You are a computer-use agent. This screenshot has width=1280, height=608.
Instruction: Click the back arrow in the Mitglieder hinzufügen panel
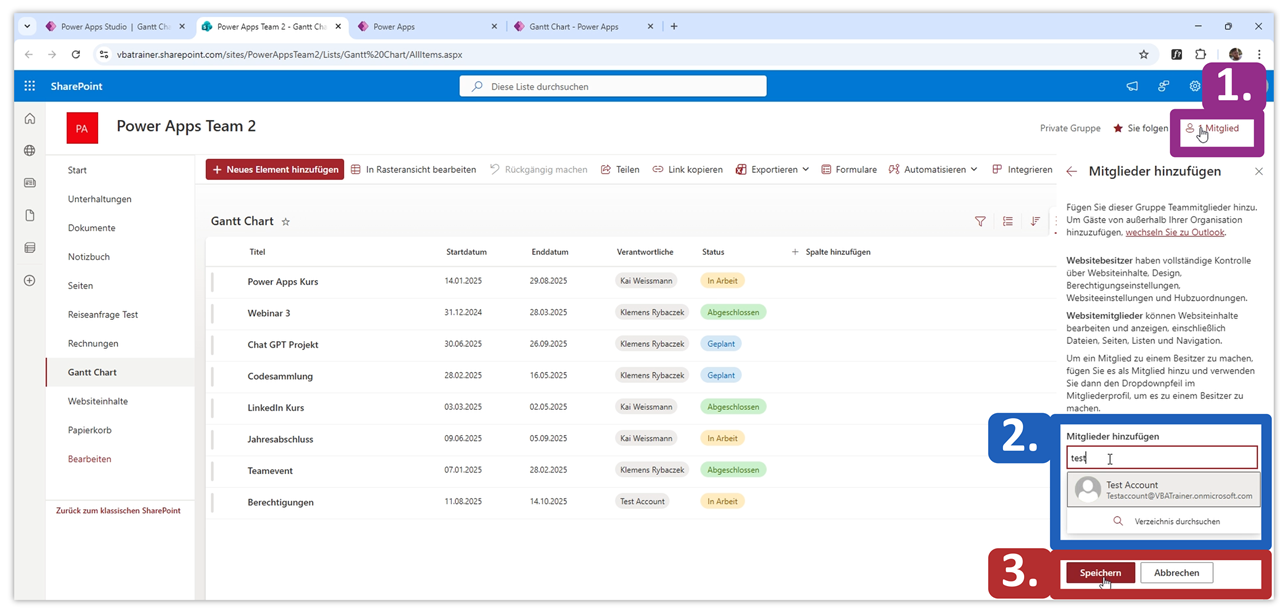pyautogui.click(x=1072, y=172)
